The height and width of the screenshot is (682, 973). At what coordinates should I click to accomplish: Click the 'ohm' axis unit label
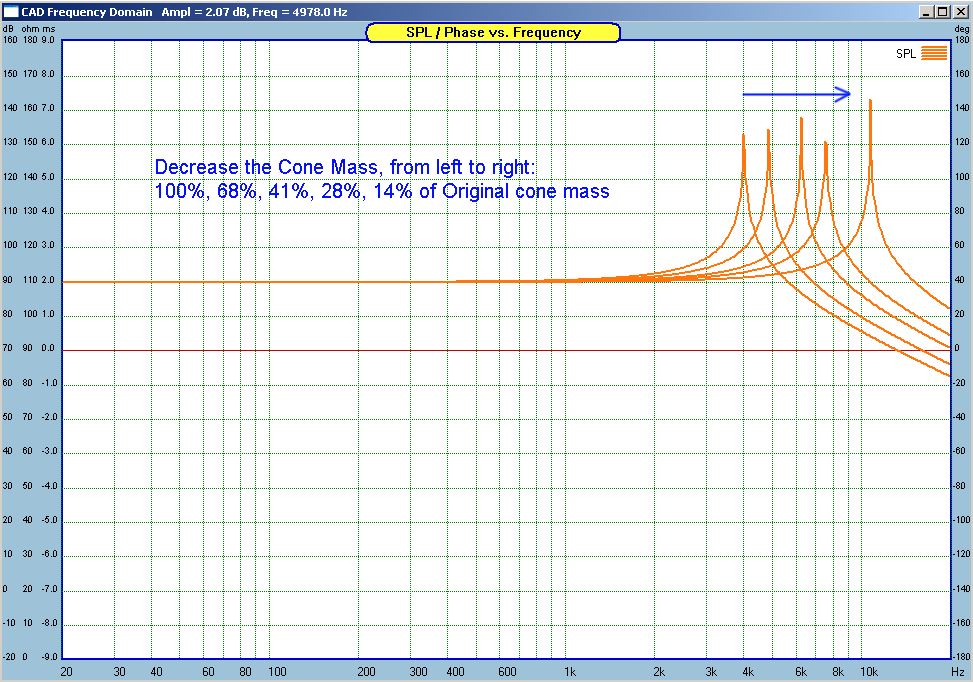(x=29, y=31)
